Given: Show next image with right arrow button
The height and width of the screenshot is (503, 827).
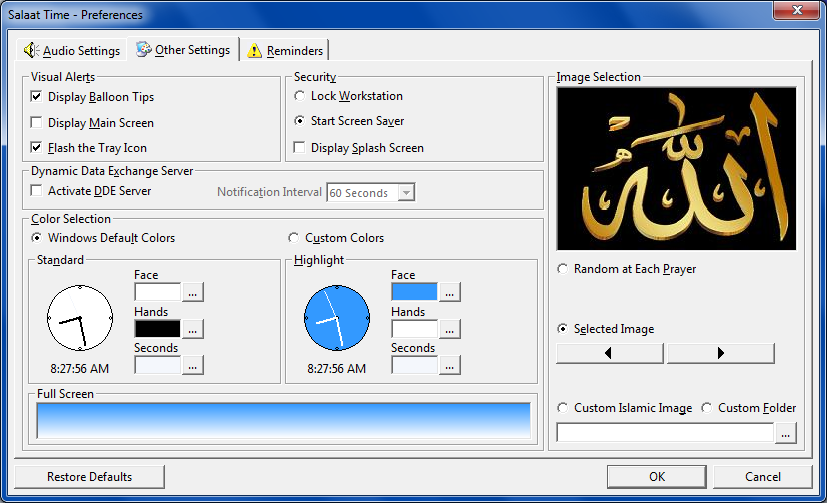Looking at the screenshot, I should 721,353.
